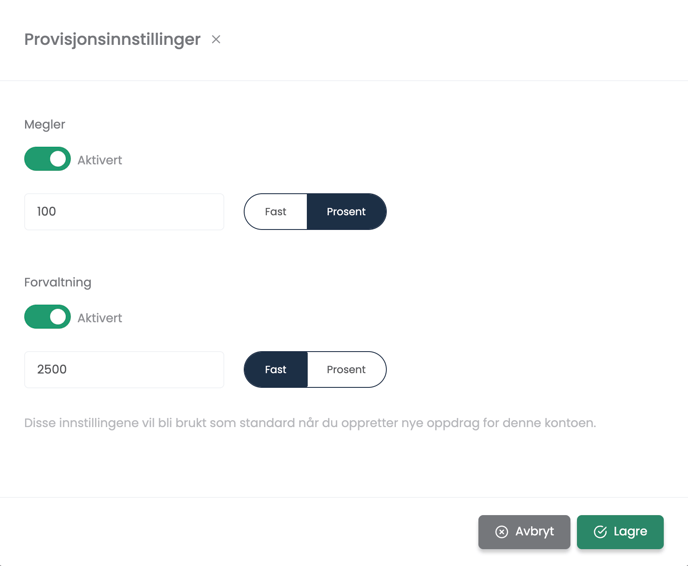Image resolution: width=688 pixels, height=566 pixels.
Task: Click the white knob on the Megler toggle
Action: [58, 159]
